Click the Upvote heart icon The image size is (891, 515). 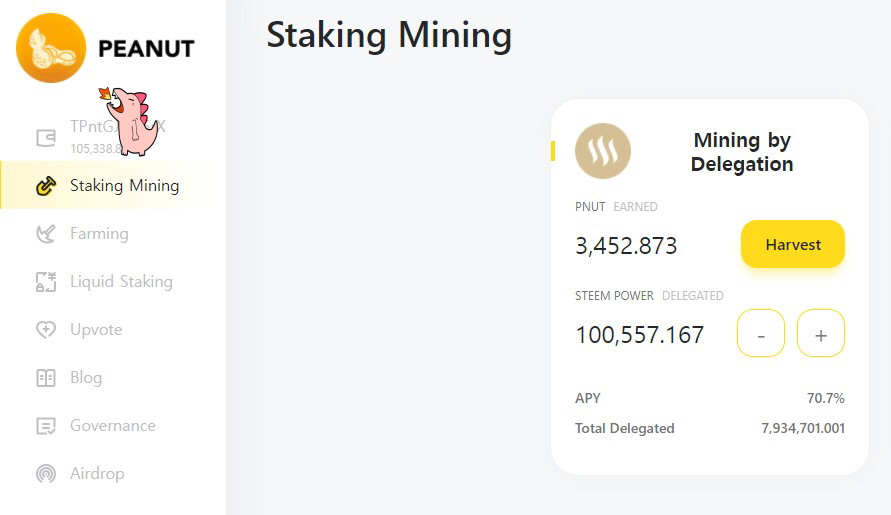(x=45, y=330)
